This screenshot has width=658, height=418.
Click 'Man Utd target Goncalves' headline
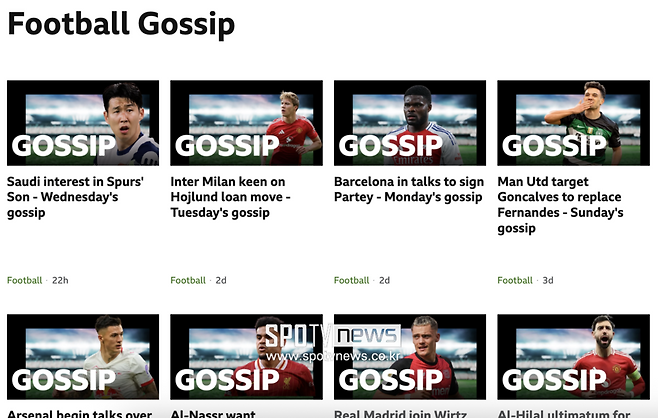560,205
